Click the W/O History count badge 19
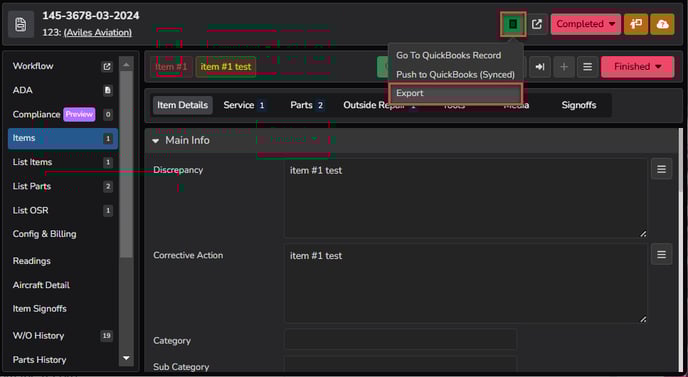The width and height of the screenshot is (688, 377). [x=106, y=336]
